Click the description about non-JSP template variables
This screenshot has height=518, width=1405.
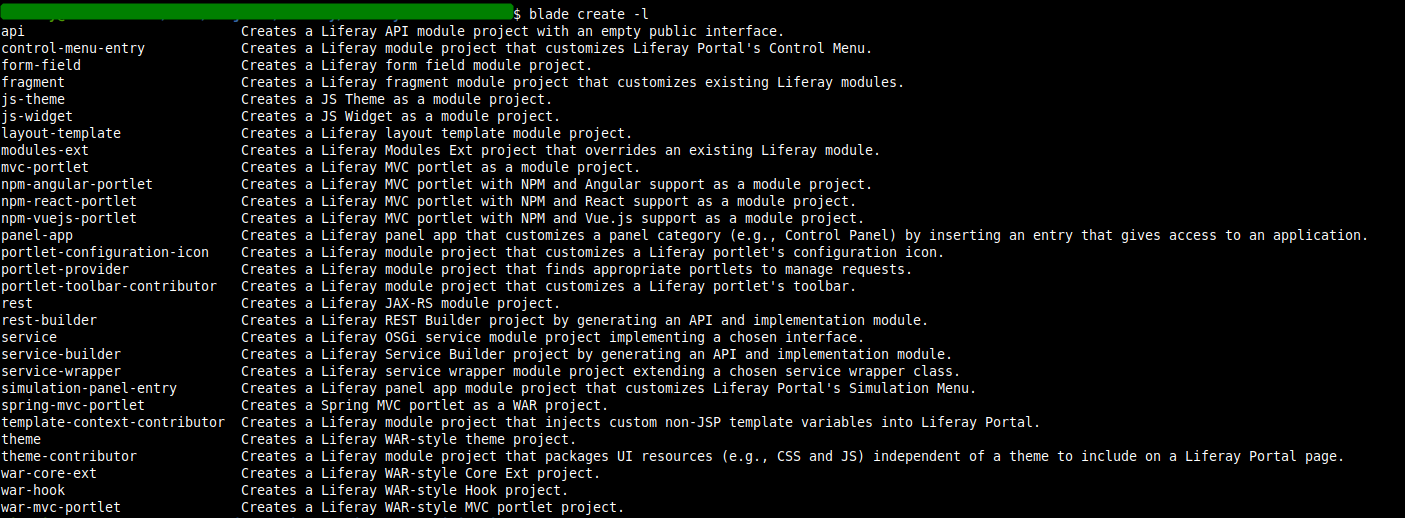click(x=641, y=422)
